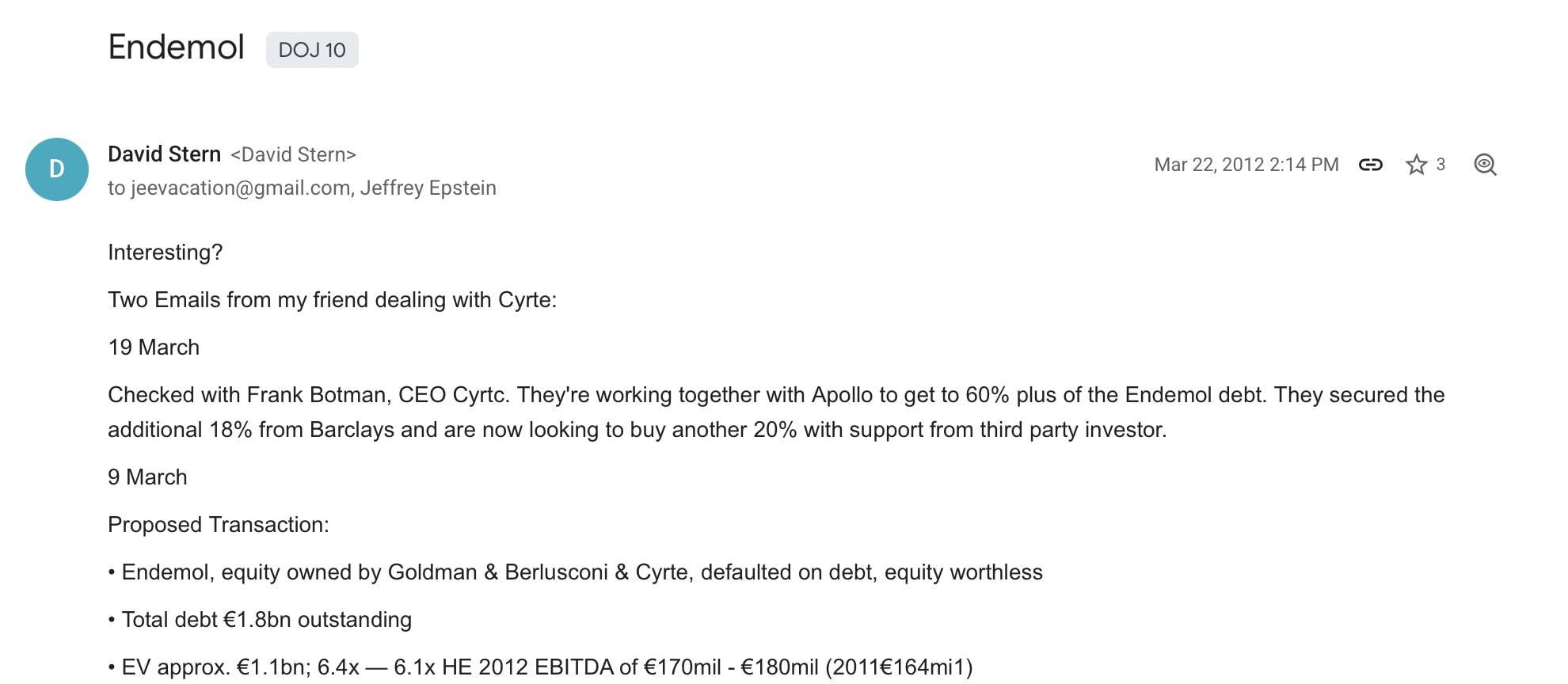The image size is (1568, 684).
Task: Copy the email permalink via chain icon
Action: (x=1370, y=165)
